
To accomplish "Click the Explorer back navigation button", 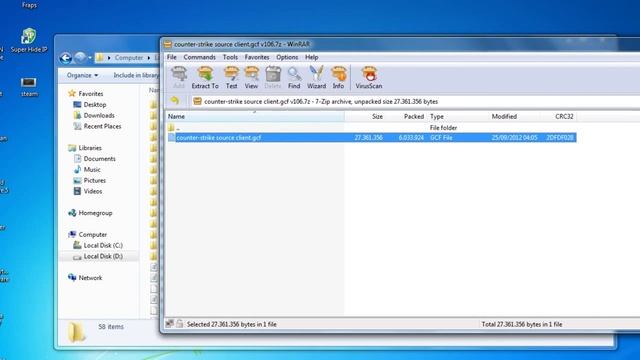I will [65, 58].
